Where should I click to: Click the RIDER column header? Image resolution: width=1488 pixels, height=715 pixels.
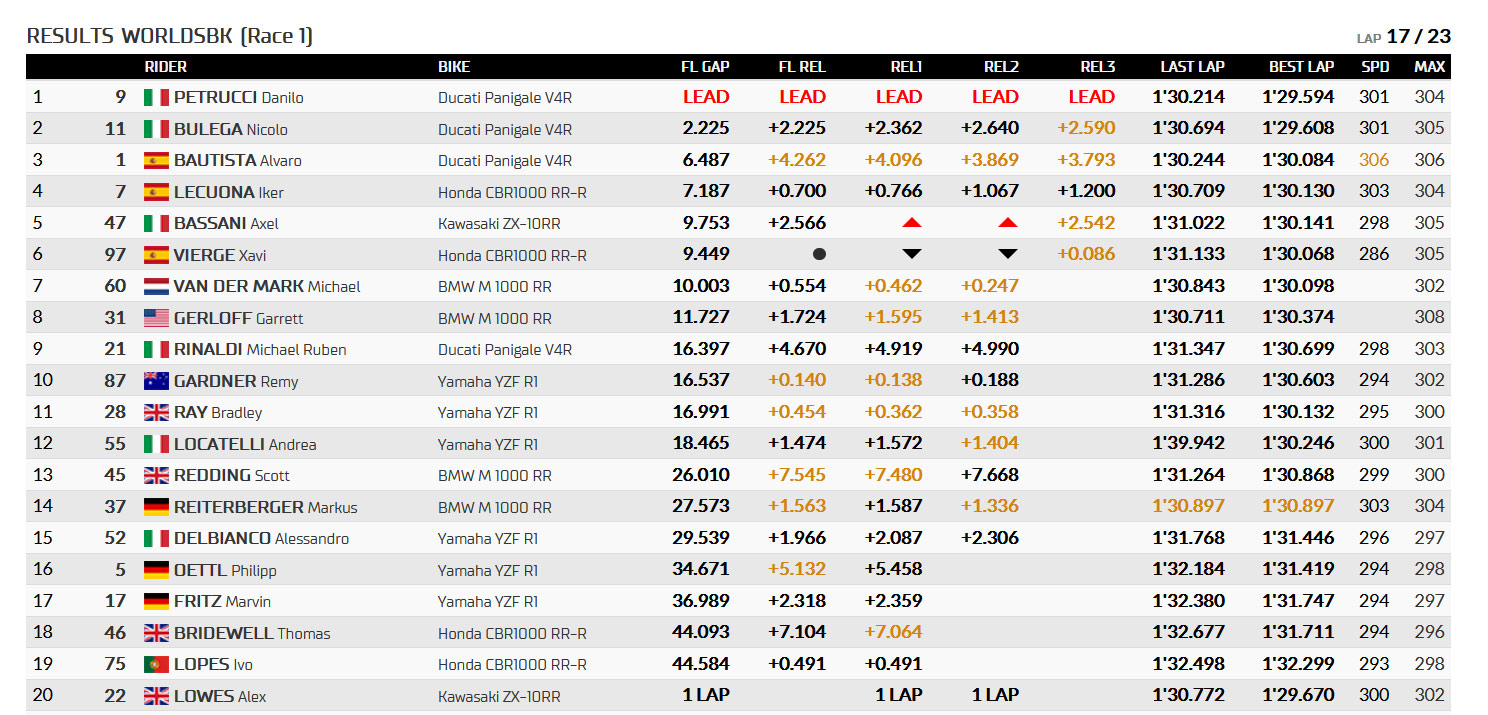[165, 67]
